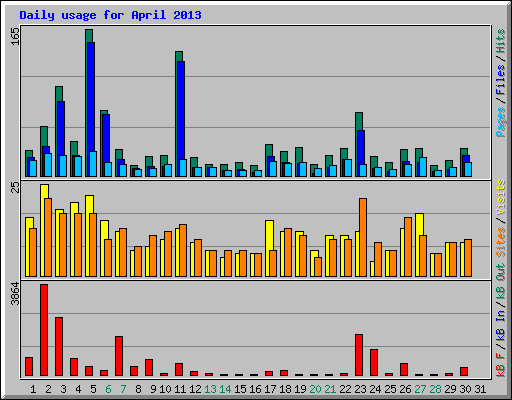Select the orange sites bar for day 26
The height and width of the screenshot is (400, 512).
point(408,247)
